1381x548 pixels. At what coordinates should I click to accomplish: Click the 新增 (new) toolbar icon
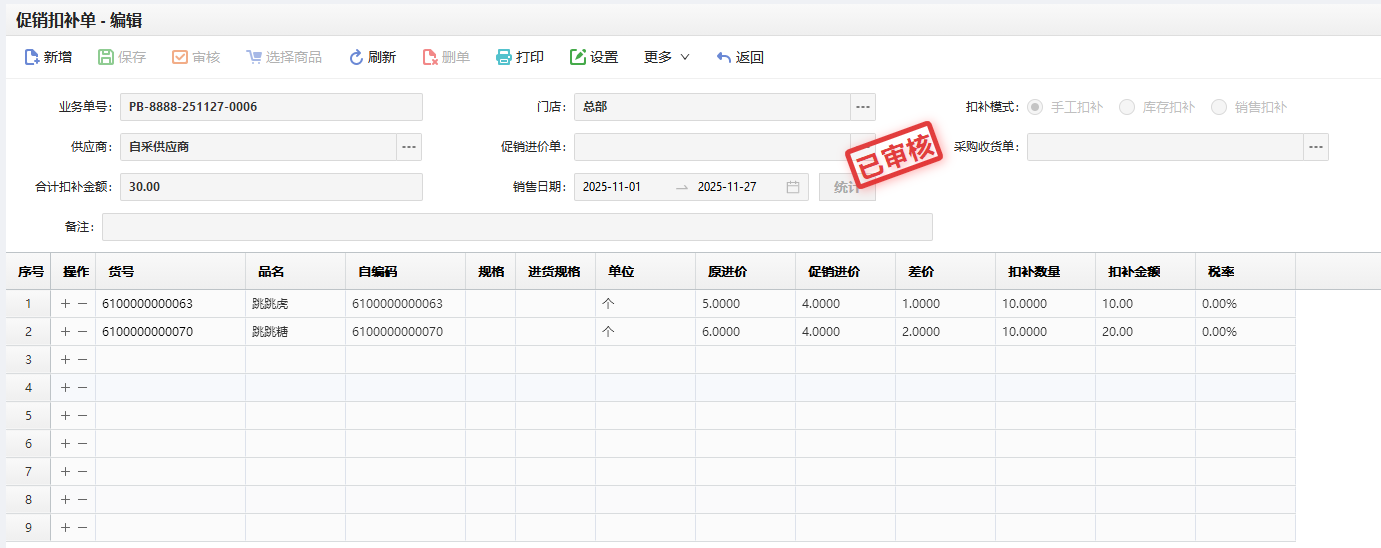32,58
